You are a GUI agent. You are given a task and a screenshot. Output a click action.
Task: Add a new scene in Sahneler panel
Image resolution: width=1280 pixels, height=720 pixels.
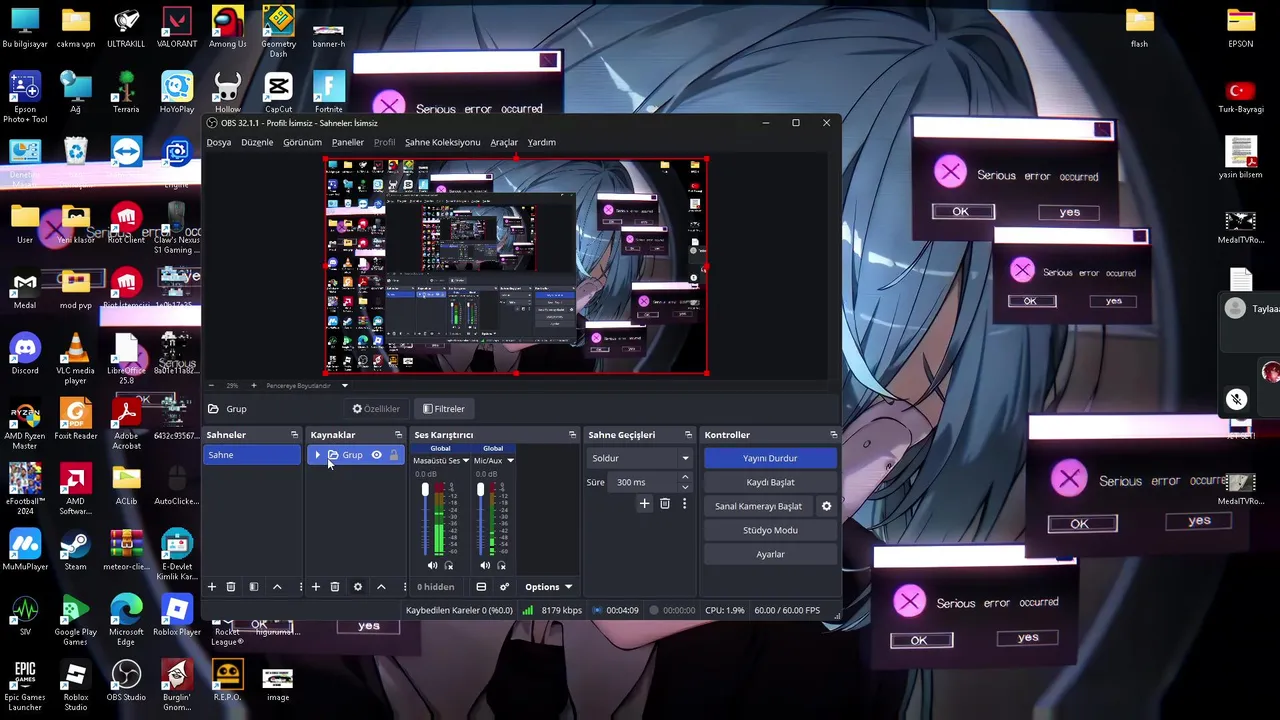click(212, 587)
